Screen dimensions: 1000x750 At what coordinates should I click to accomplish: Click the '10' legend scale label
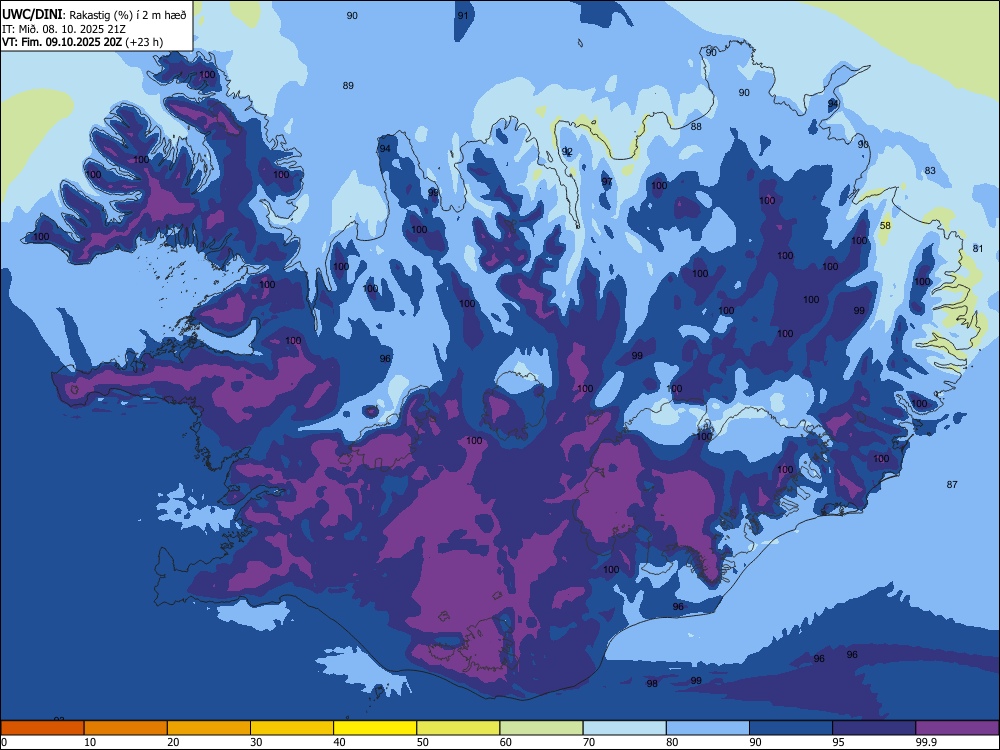[91, 742]
